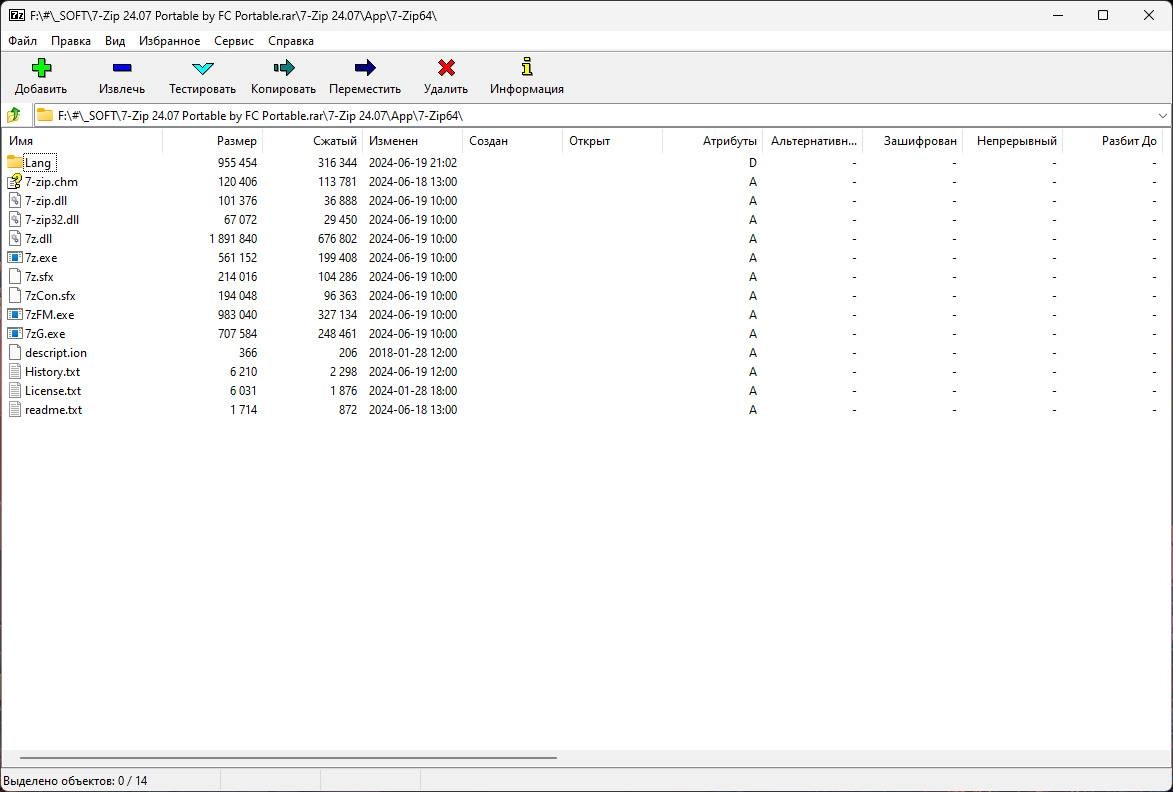This screenshot has width=1173, height=792.
Task: Maximize the 7-Zip window
Action: click(x=1103, y=15)
